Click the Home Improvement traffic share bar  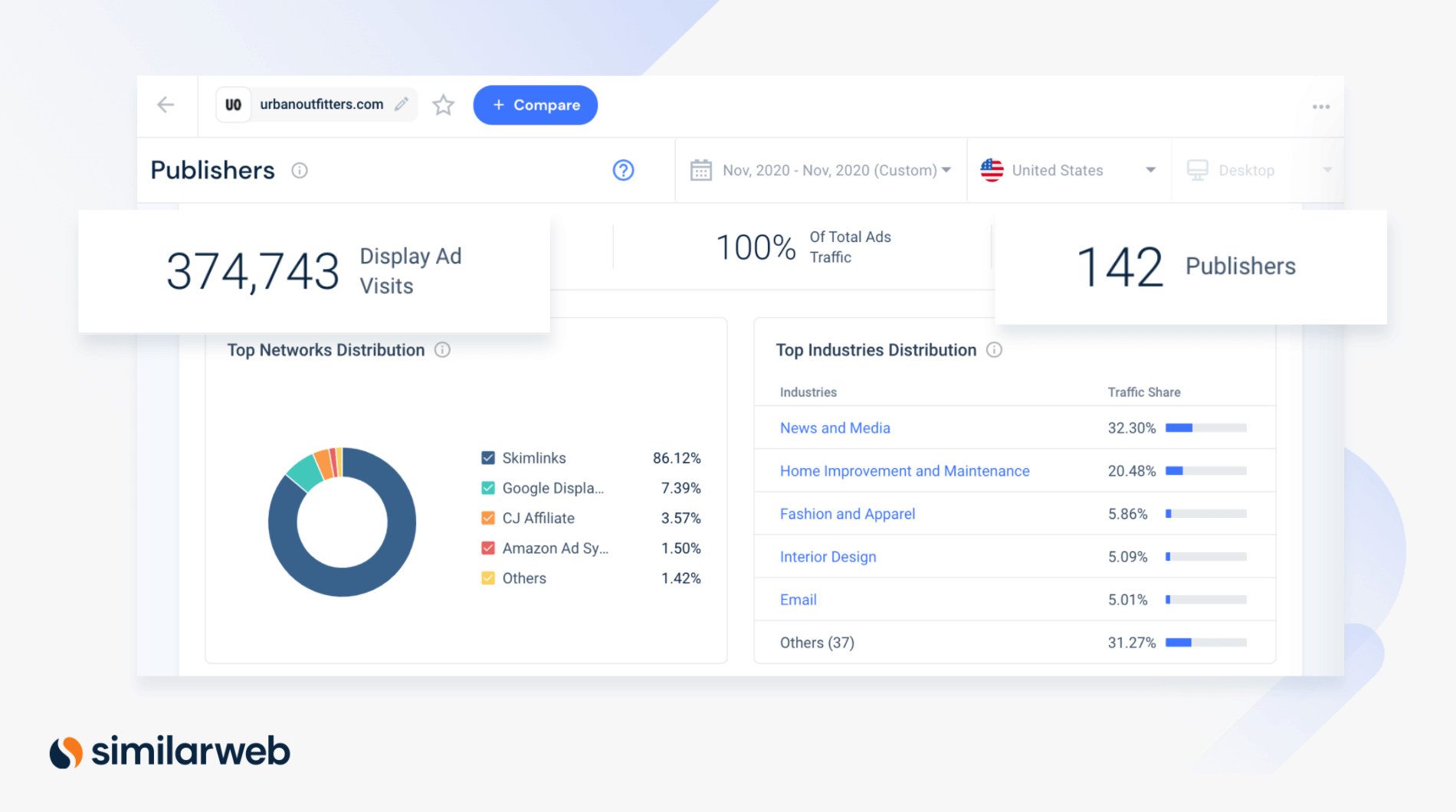click(1206, 471)
